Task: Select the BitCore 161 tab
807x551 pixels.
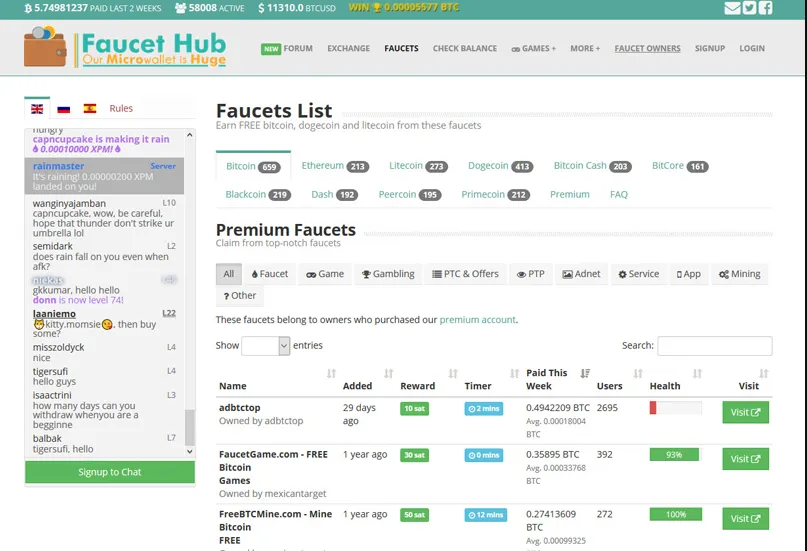Action: point(680,166)
